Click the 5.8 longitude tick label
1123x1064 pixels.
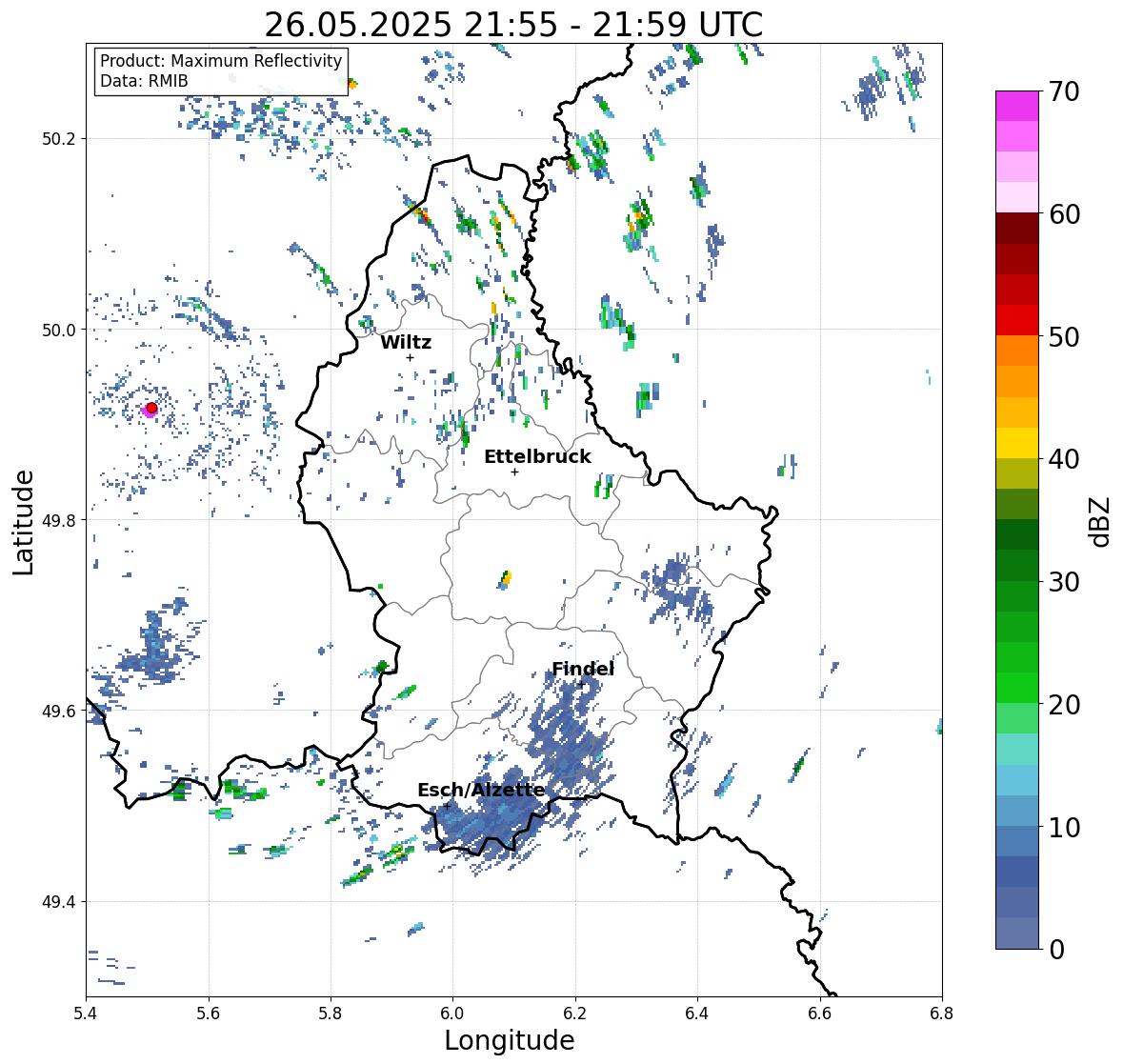(x=331, y=1013)
